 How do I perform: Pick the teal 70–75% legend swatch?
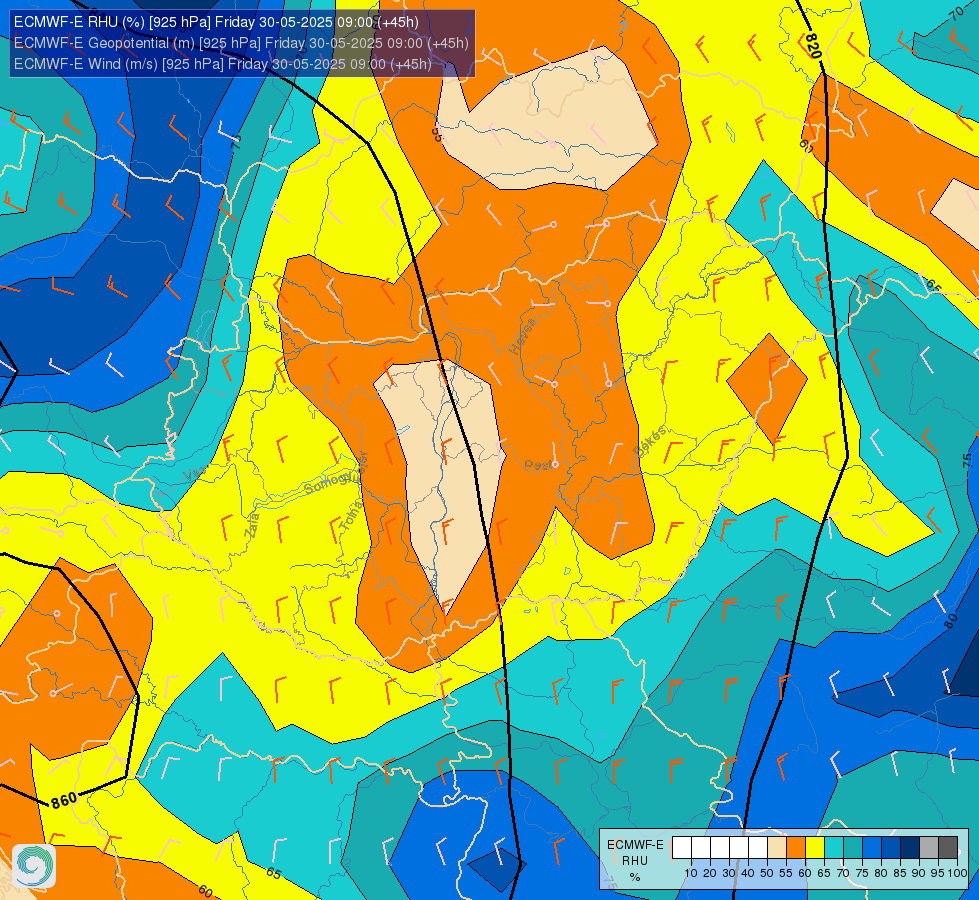(853, 848)
